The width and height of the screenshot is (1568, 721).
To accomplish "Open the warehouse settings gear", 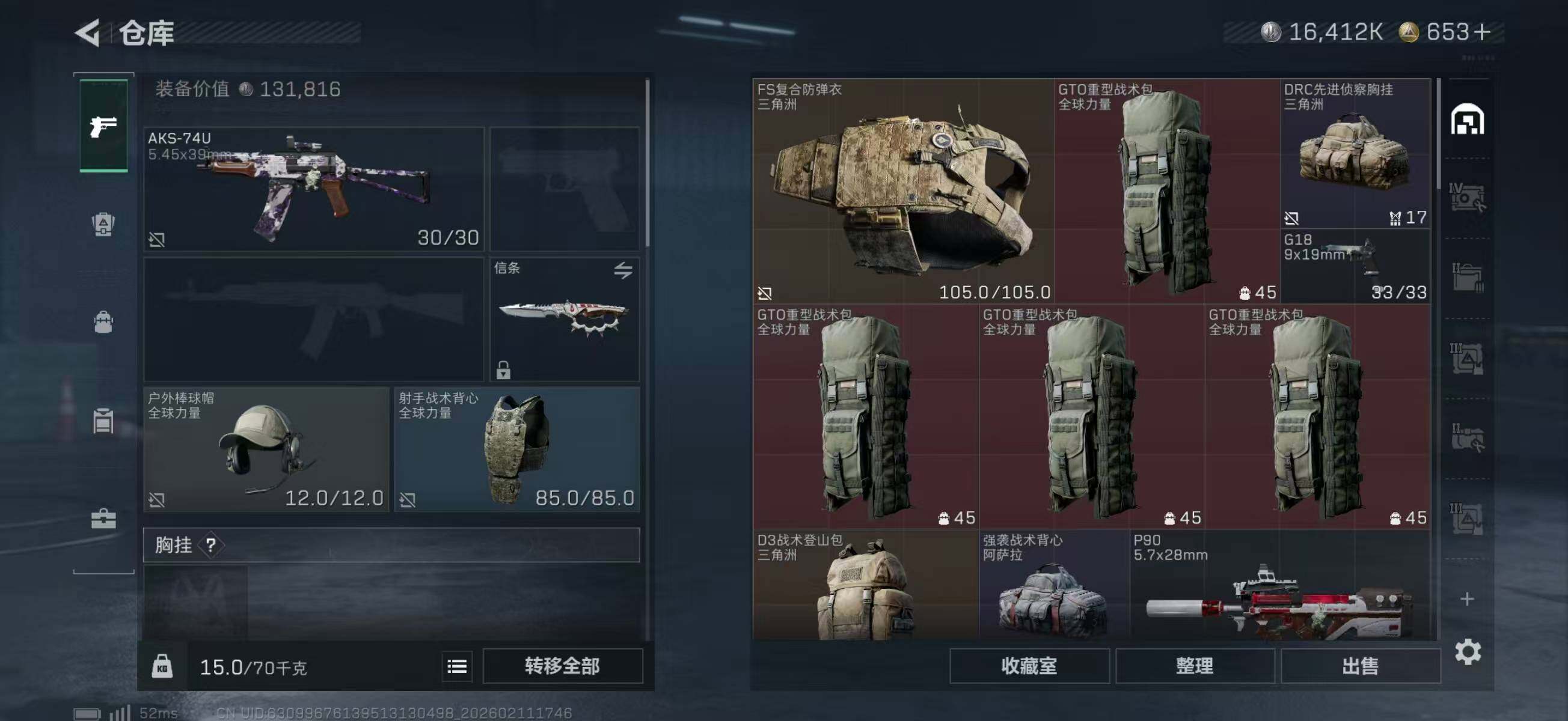I will click(x=1468, y=653).
